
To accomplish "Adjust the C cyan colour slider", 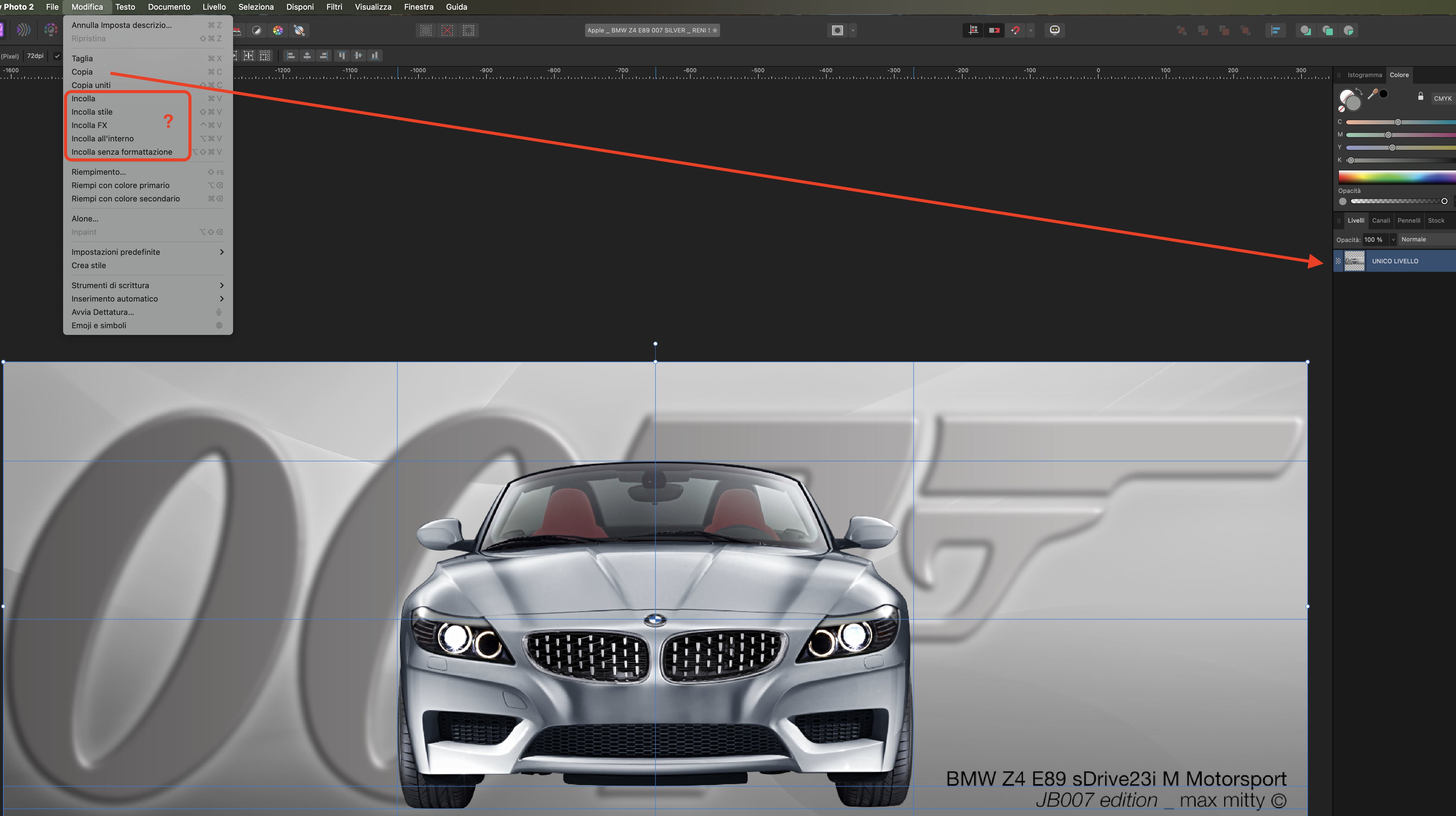I will click(1400, 122).
